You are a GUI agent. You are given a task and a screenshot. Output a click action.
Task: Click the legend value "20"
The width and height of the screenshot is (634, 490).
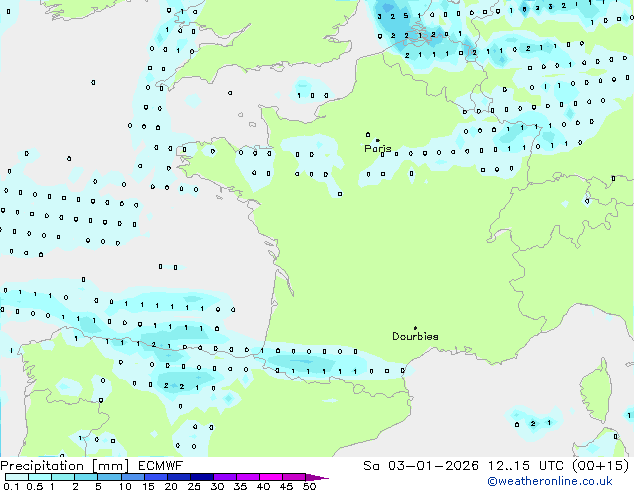tap(171, 486)
